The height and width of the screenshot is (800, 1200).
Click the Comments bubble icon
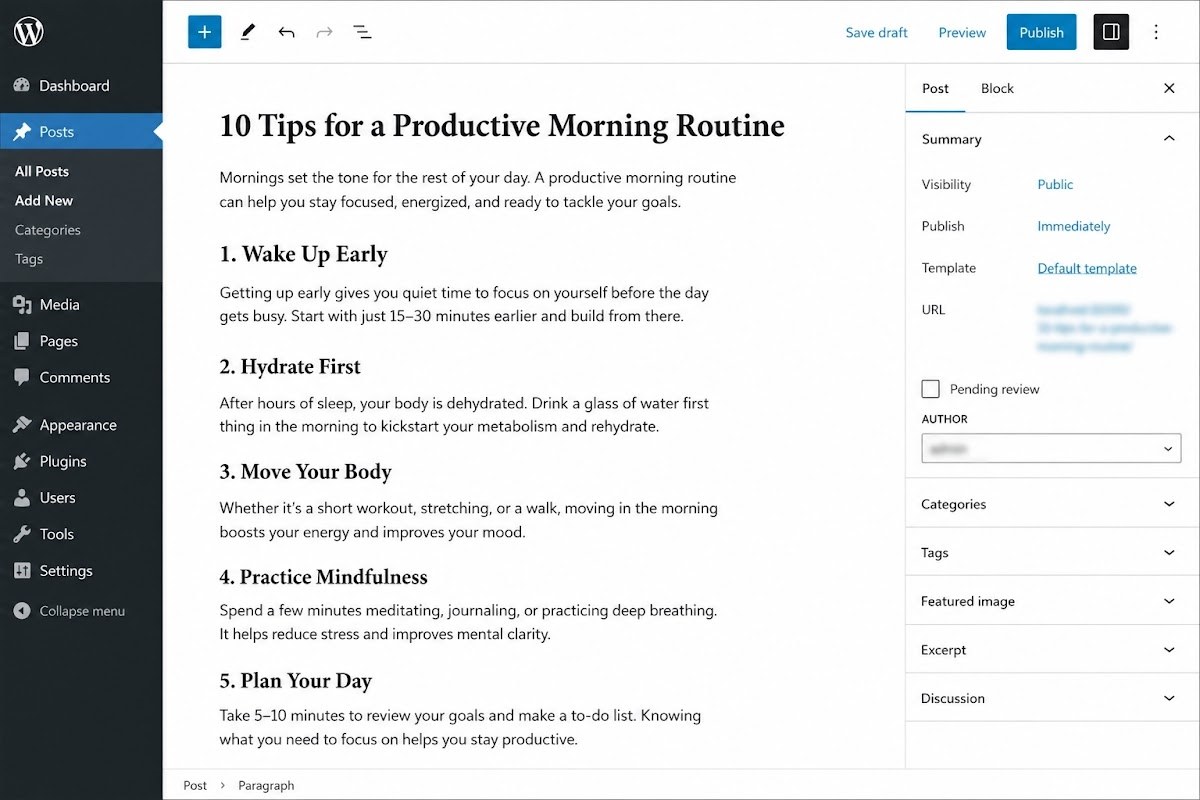pyautogui.click(x=22, y=378)
